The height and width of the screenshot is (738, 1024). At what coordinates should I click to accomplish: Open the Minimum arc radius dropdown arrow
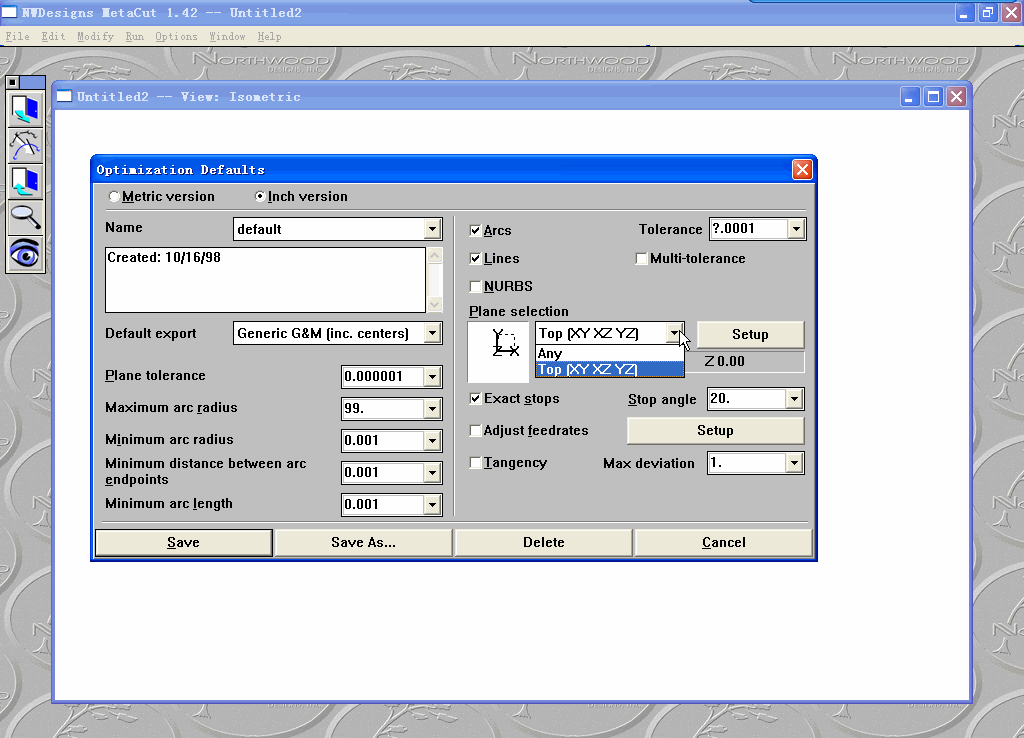432,441
